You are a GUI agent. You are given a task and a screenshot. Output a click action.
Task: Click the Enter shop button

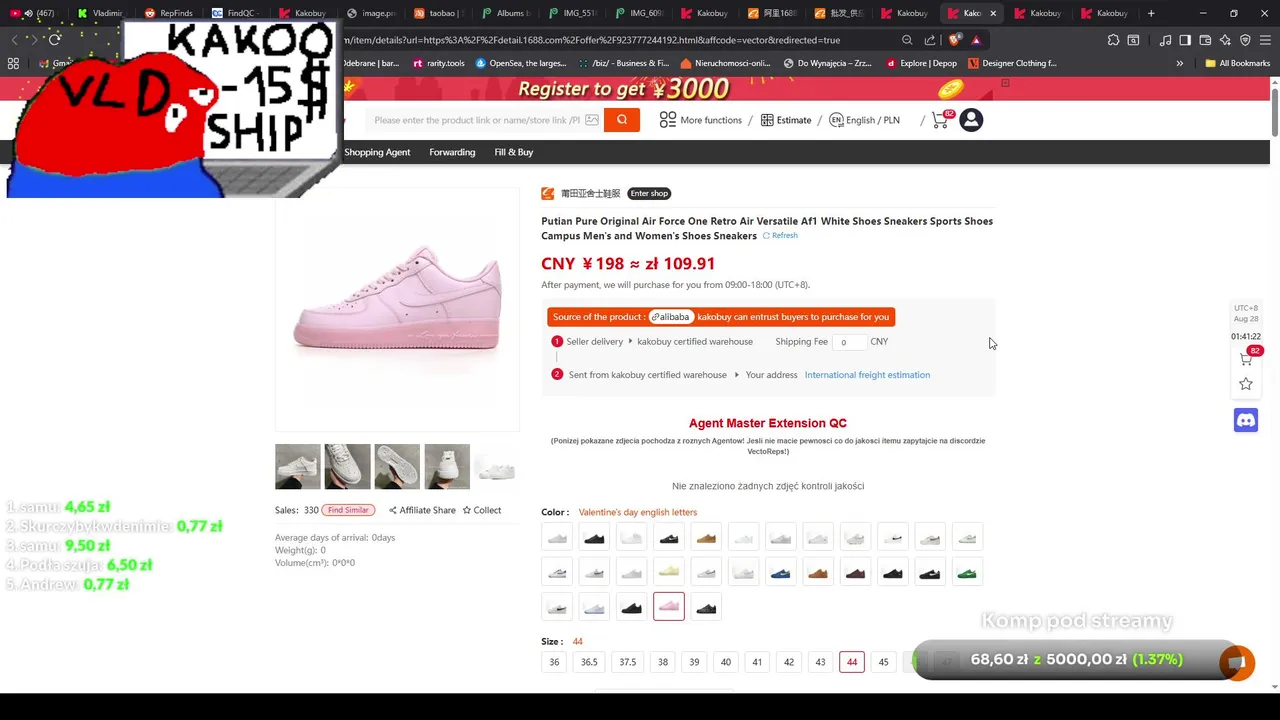pyautogui.click(x=649, y=193)
